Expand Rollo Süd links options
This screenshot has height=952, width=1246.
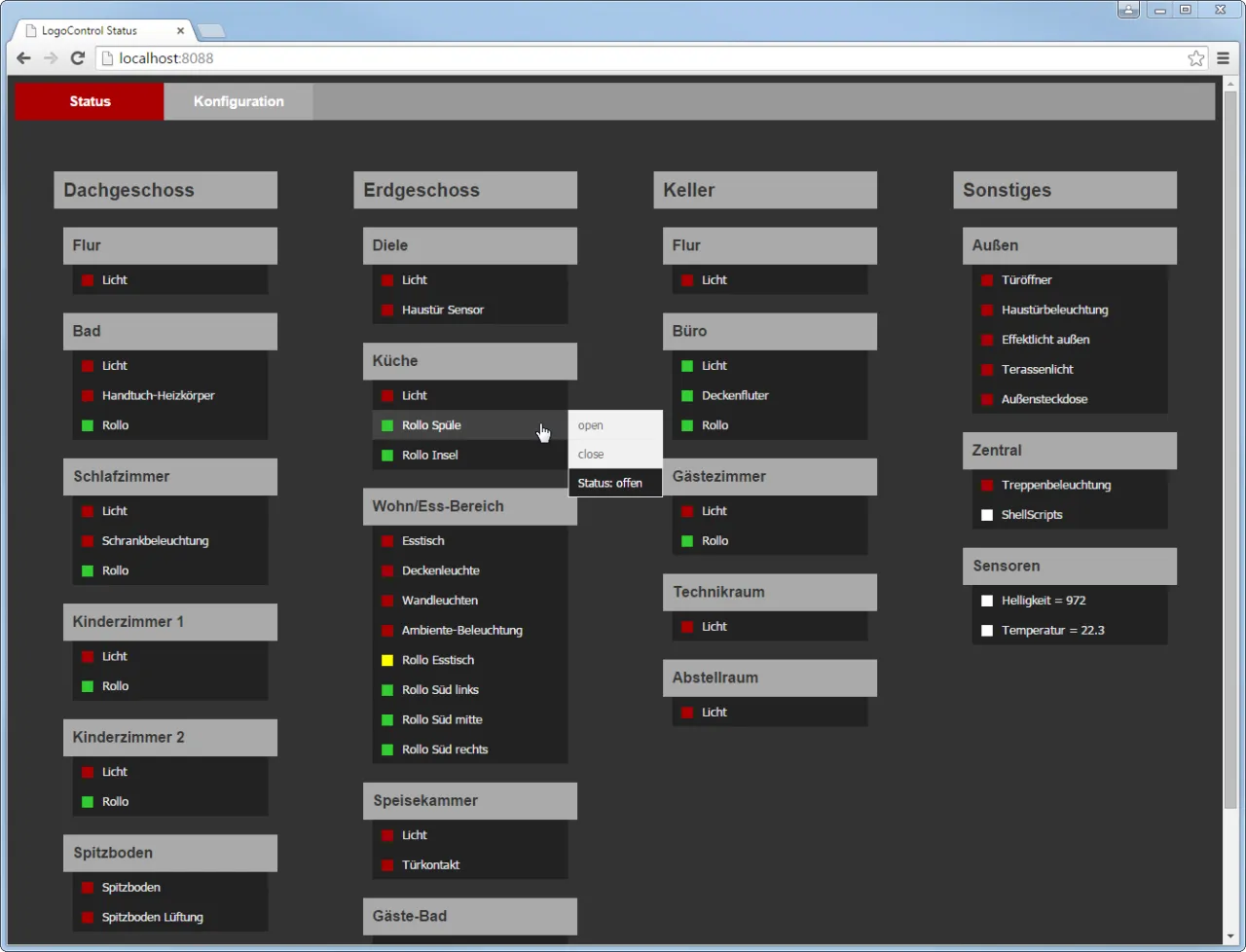pyautogui.click(x=440, y=690)
